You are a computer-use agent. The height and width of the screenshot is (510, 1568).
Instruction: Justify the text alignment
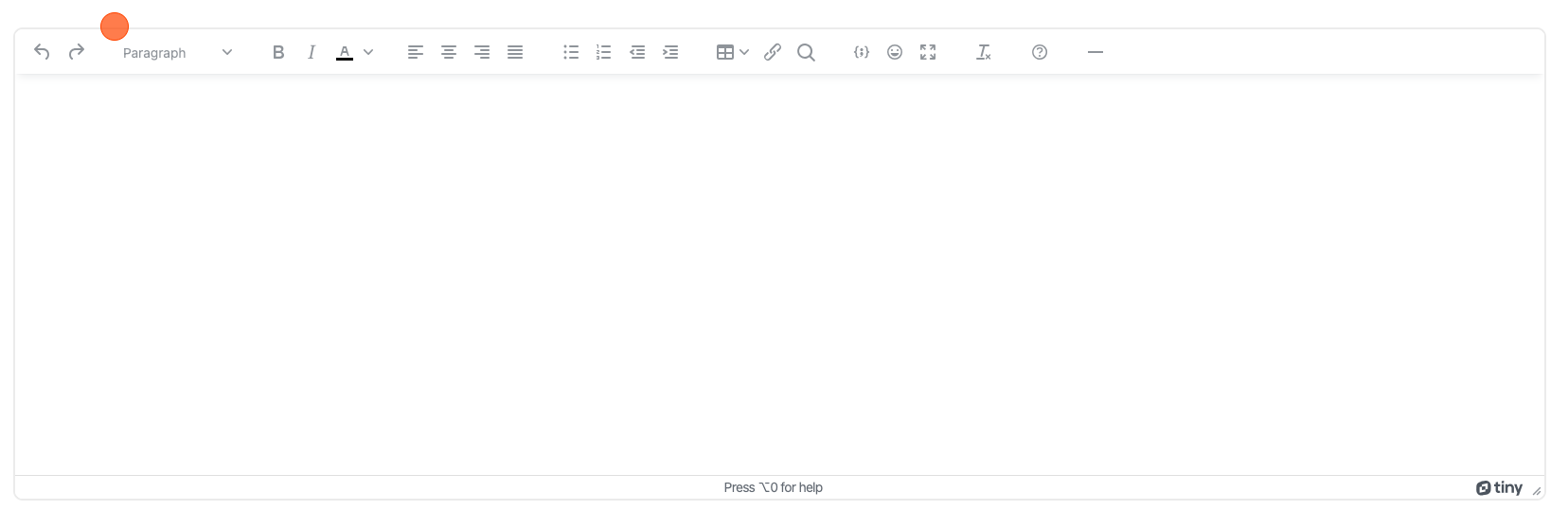click(x=515, y=53)
